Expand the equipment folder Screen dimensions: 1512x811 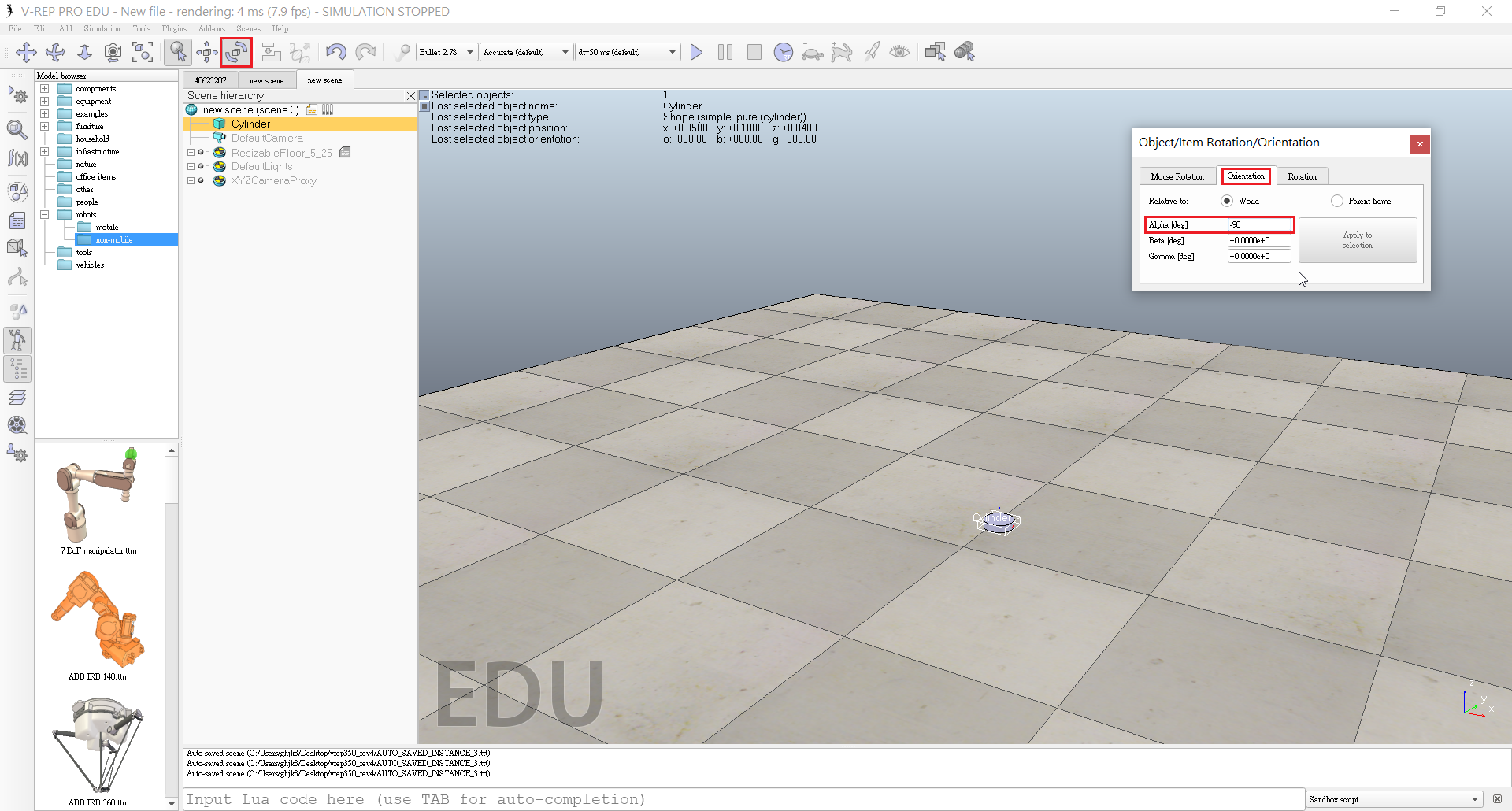pos(45,102)
